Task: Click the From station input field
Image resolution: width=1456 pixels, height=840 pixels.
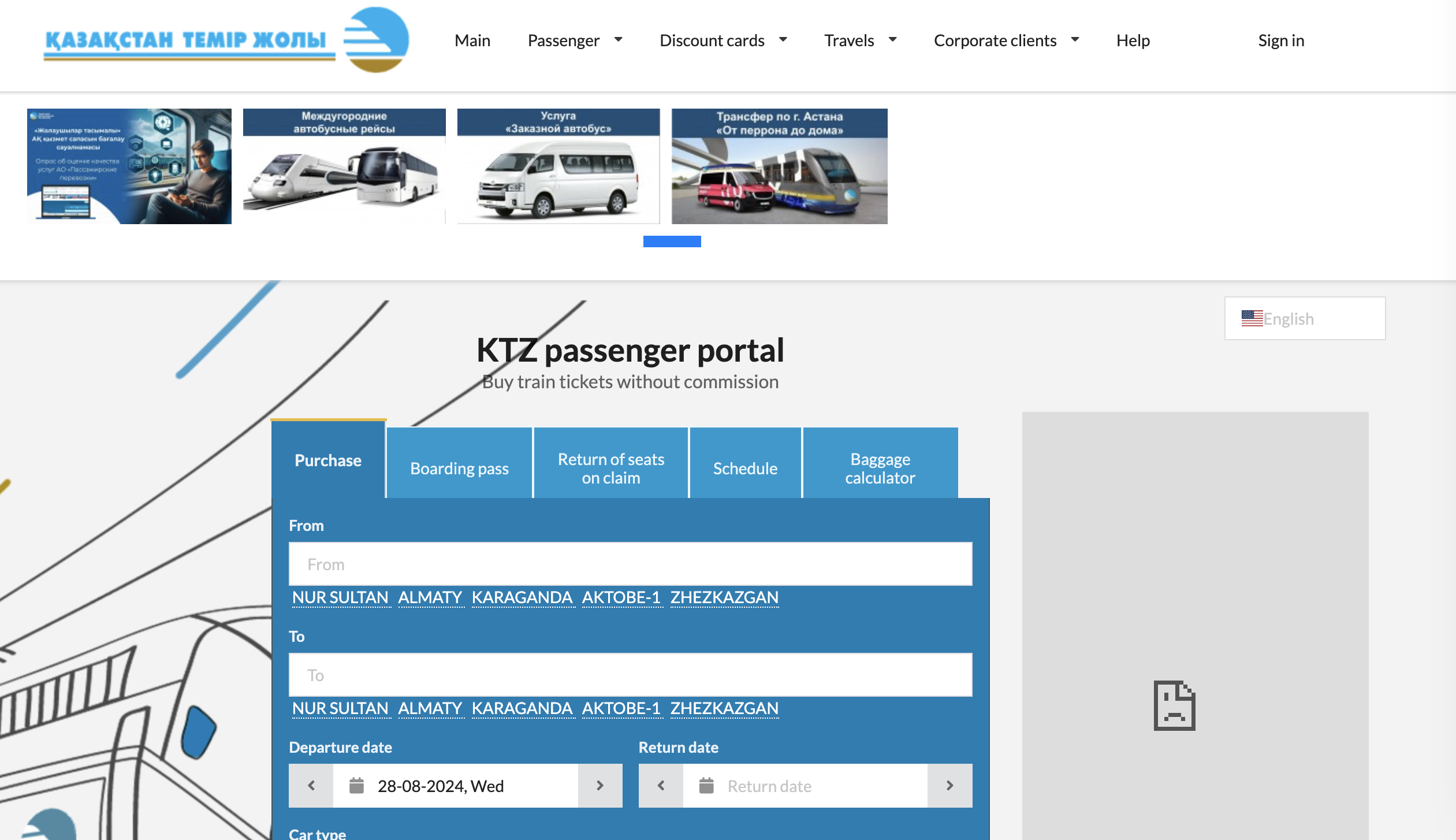Action: [631, 564]
